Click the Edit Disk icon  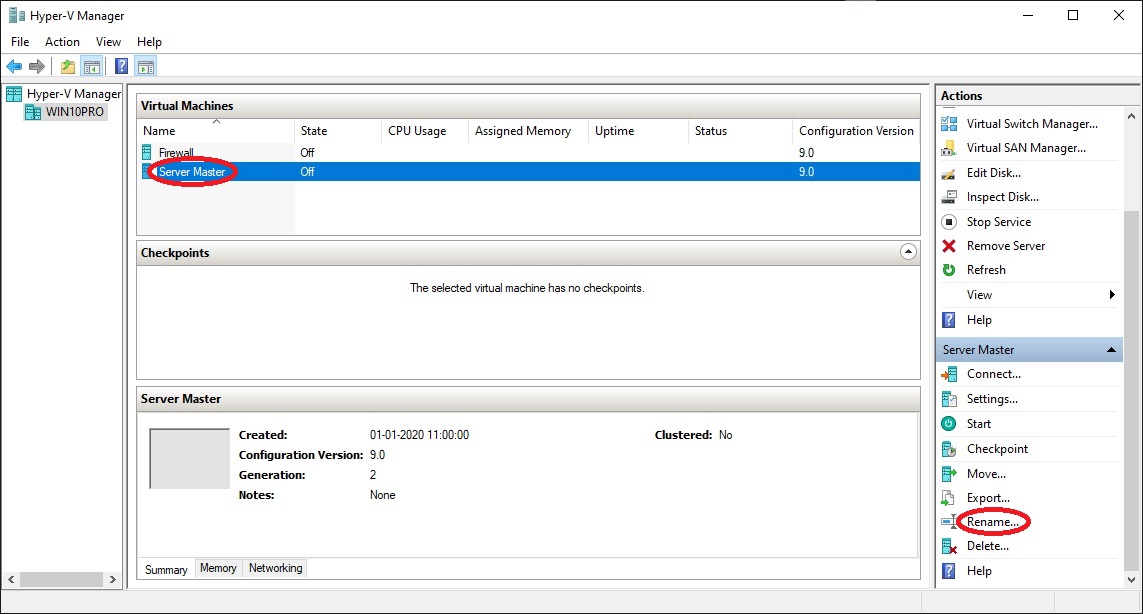949,173
